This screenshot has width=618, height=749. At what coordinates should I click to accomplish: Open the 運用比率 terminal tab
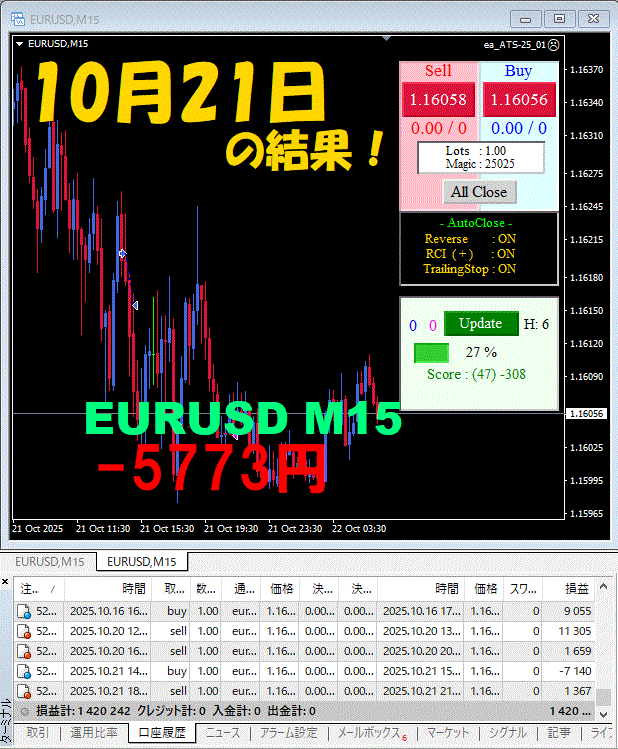(94, 733)
